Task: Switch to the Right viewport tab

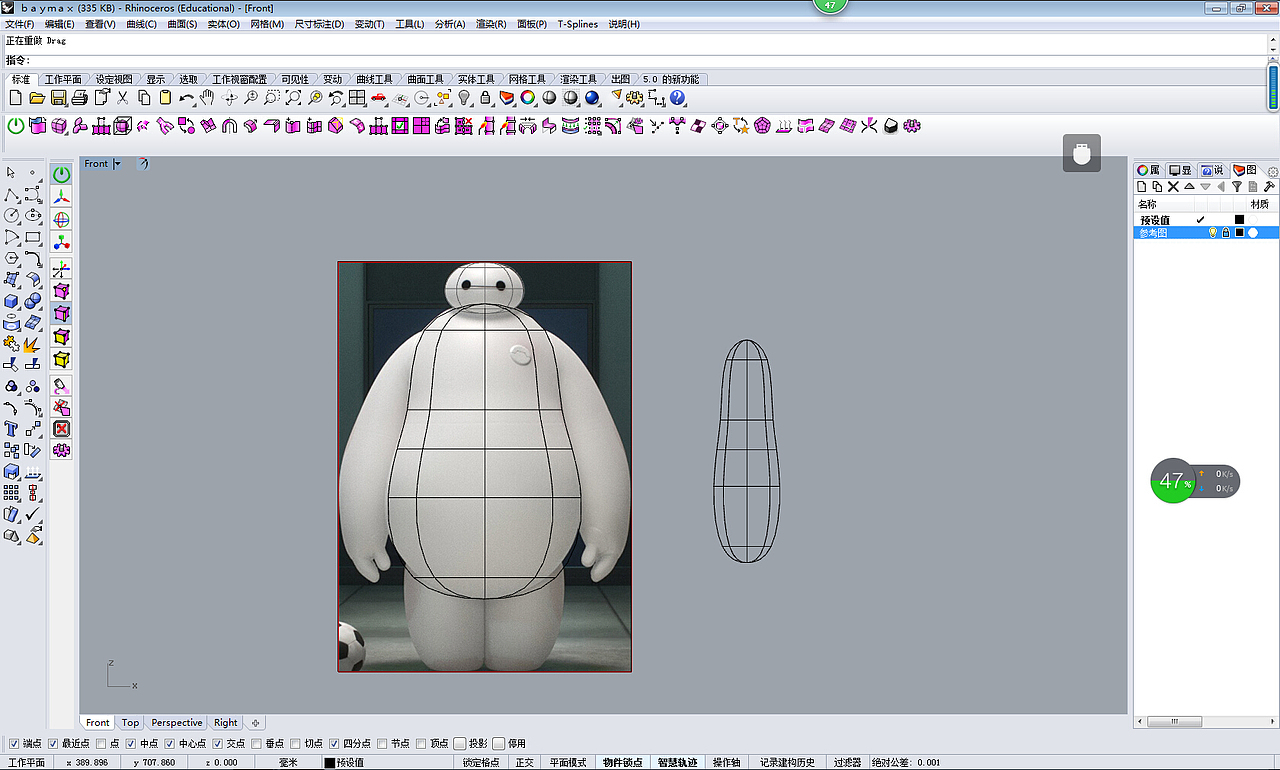Action: click(226, 723)
